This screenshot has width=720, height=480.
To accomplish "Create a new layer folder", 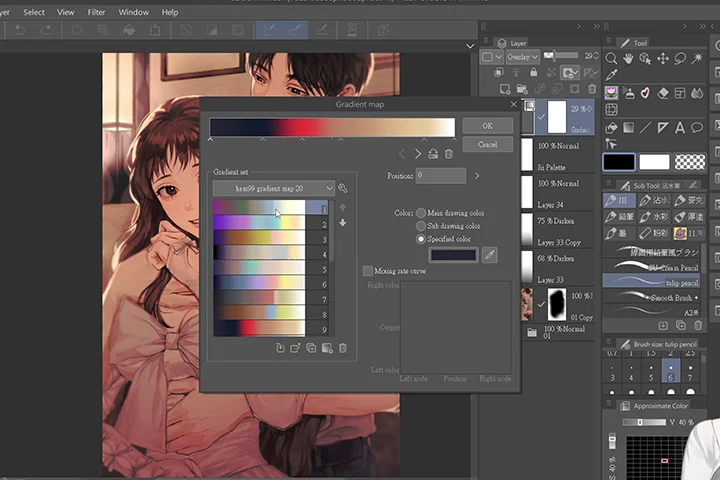I will pos(522,89).
